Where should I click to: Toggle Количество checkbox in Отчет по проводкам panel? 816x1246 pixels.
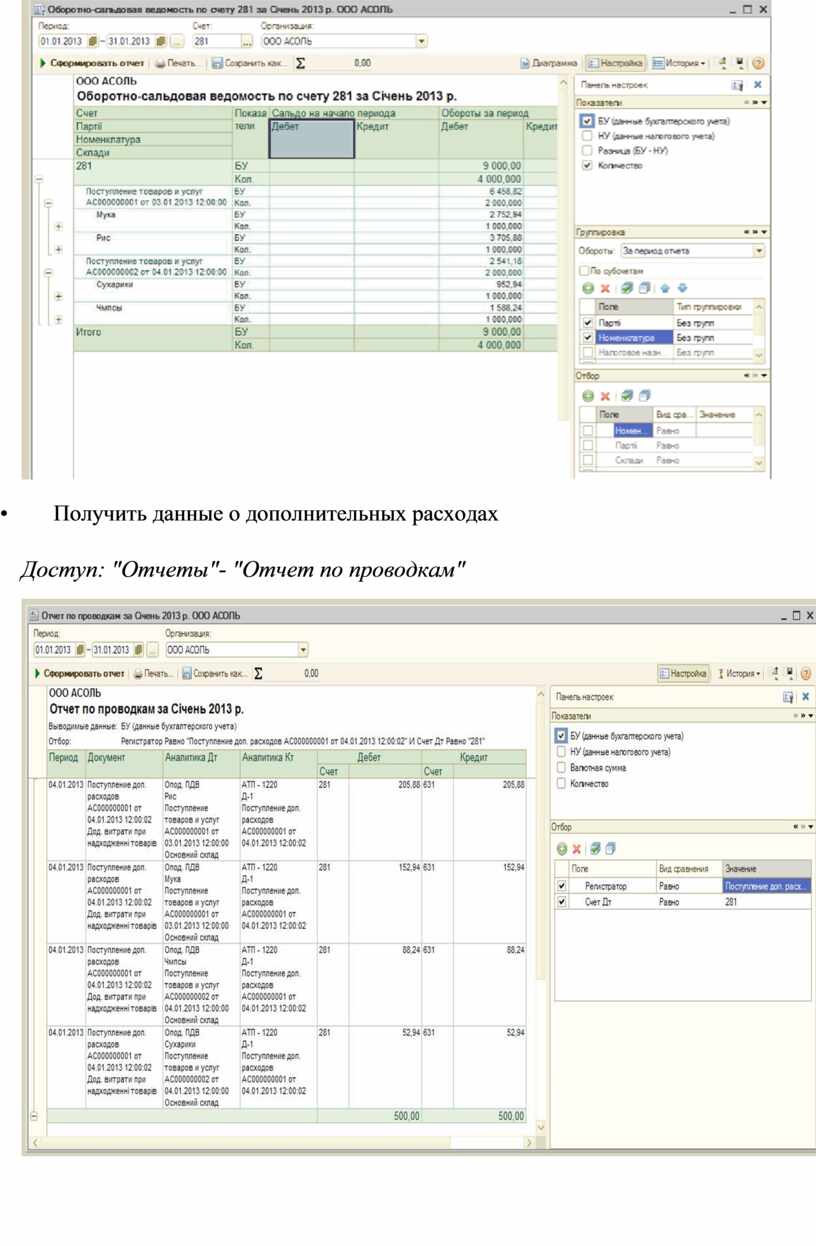click(561, 783)
